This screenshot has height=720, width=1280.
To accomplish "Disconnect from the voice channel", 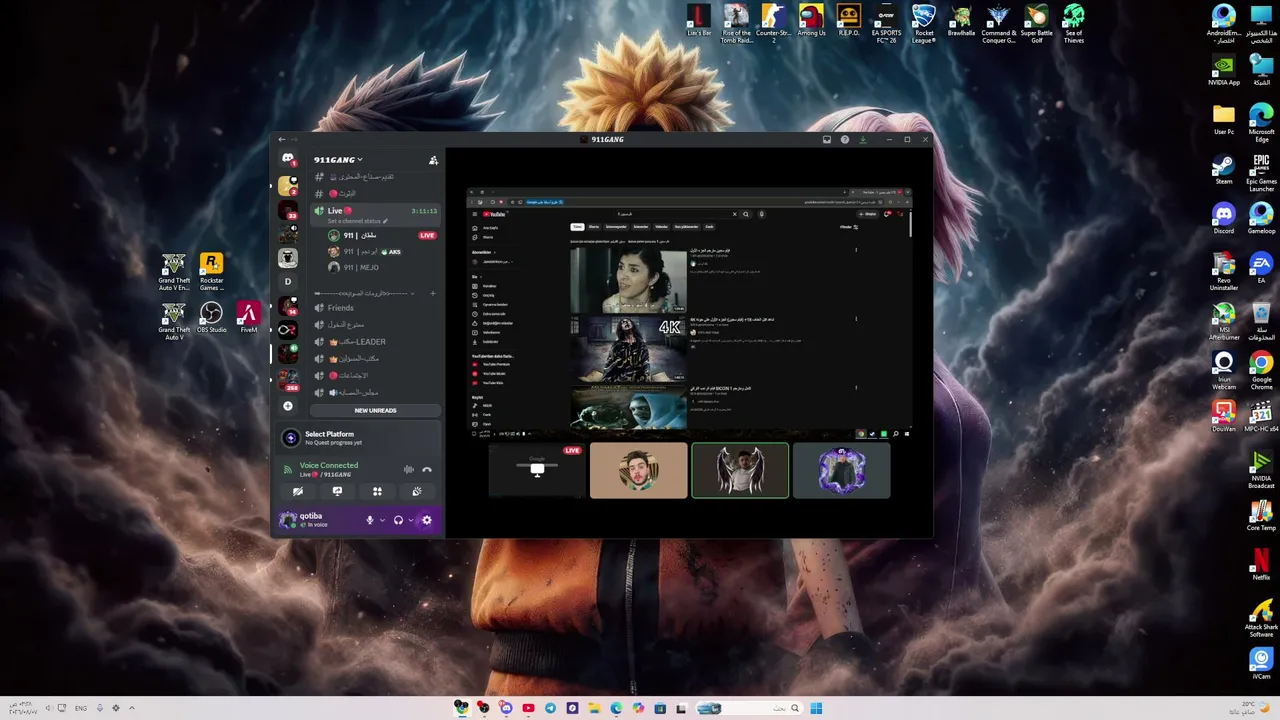I will pos(427,469).
